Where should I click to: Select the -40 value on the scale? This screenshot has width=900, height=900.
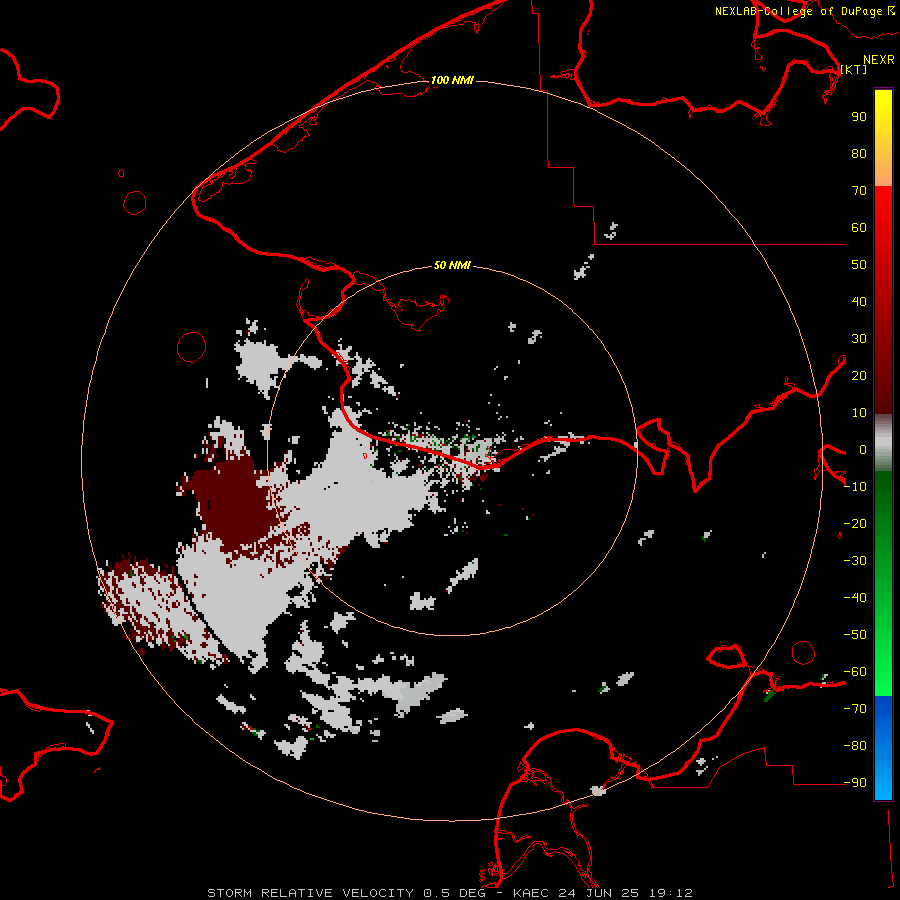(855, 598)
